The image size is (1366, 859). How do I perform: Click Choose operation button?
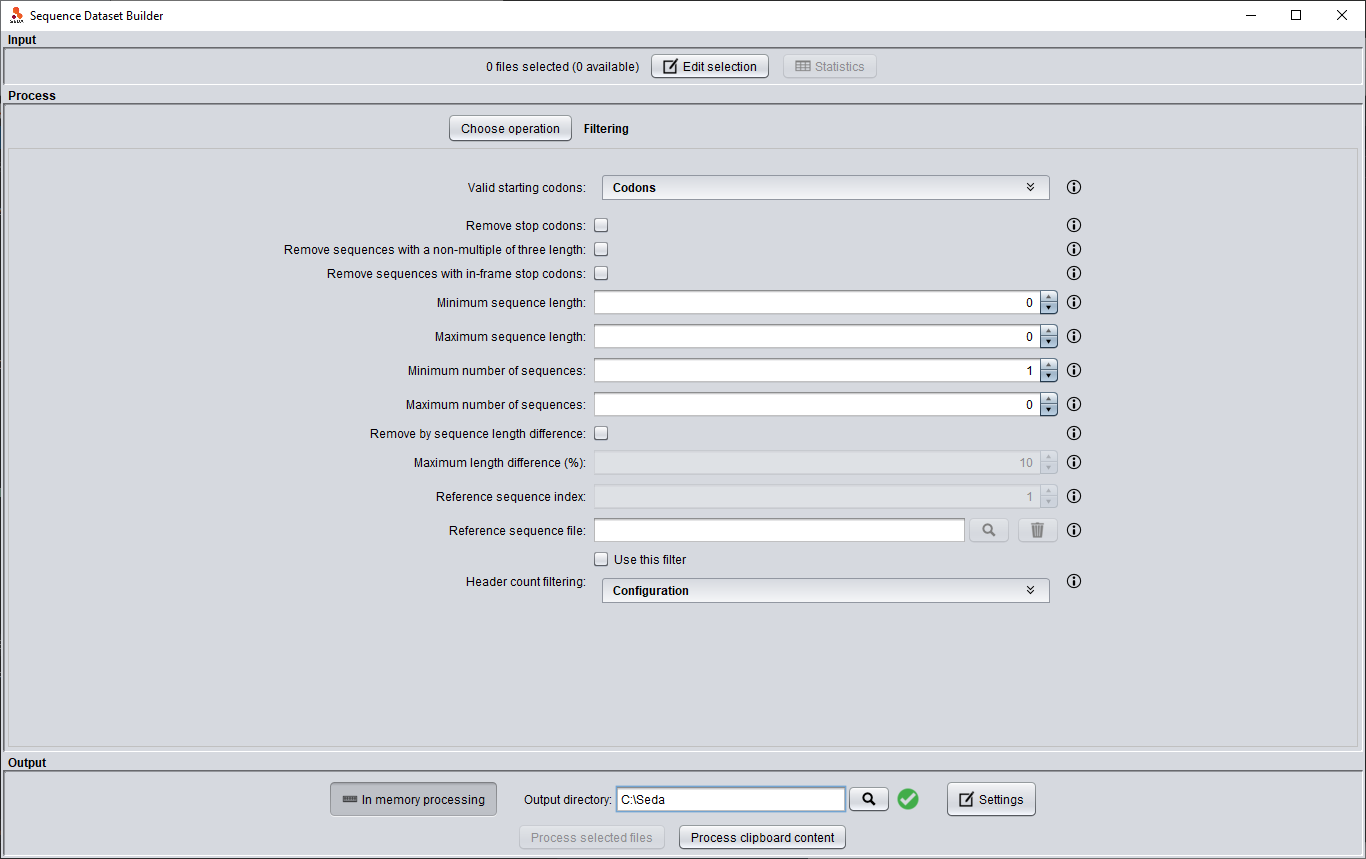(510, 128)
